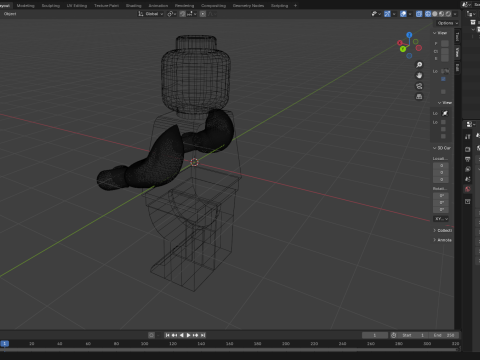Screen dimensions: 480x360
Task: Select material preview shading mode
Action: 441,14
